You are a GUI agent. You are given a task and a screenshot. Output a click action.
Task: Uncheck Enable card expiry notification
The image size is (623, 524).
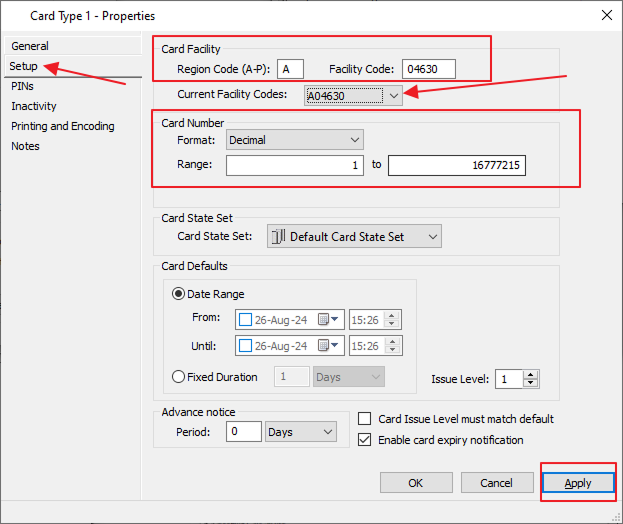pos(365,440)
